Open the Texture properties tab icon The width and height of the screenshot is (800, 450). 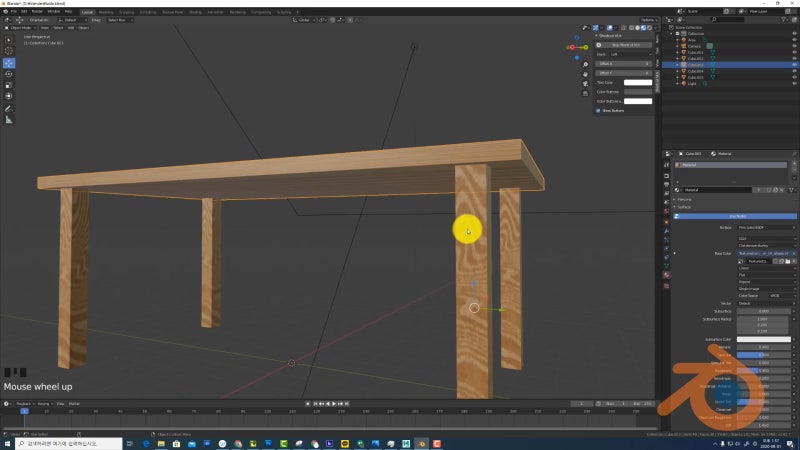point(666,286)
